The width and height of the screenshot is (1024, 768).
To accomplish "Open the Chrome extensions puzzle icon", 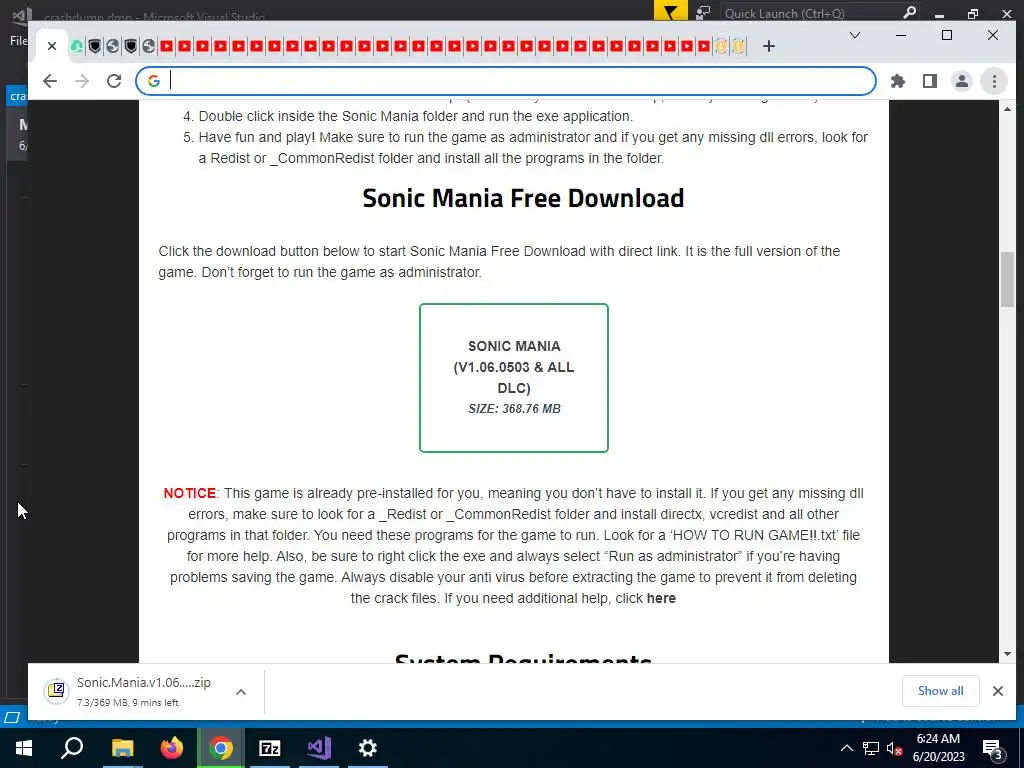I will 898,81.
